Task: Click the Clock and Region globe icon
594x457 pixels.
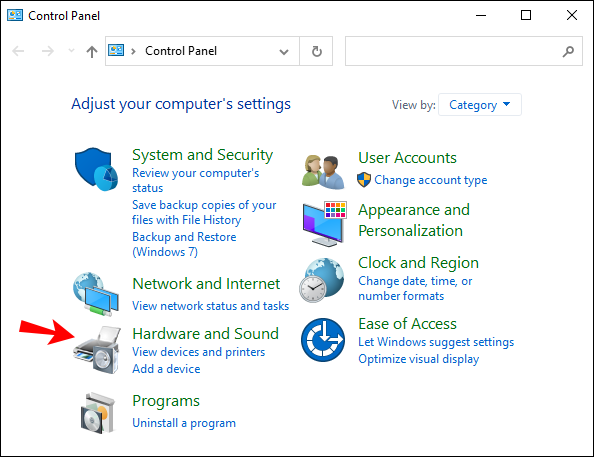Action: (322, 280)
